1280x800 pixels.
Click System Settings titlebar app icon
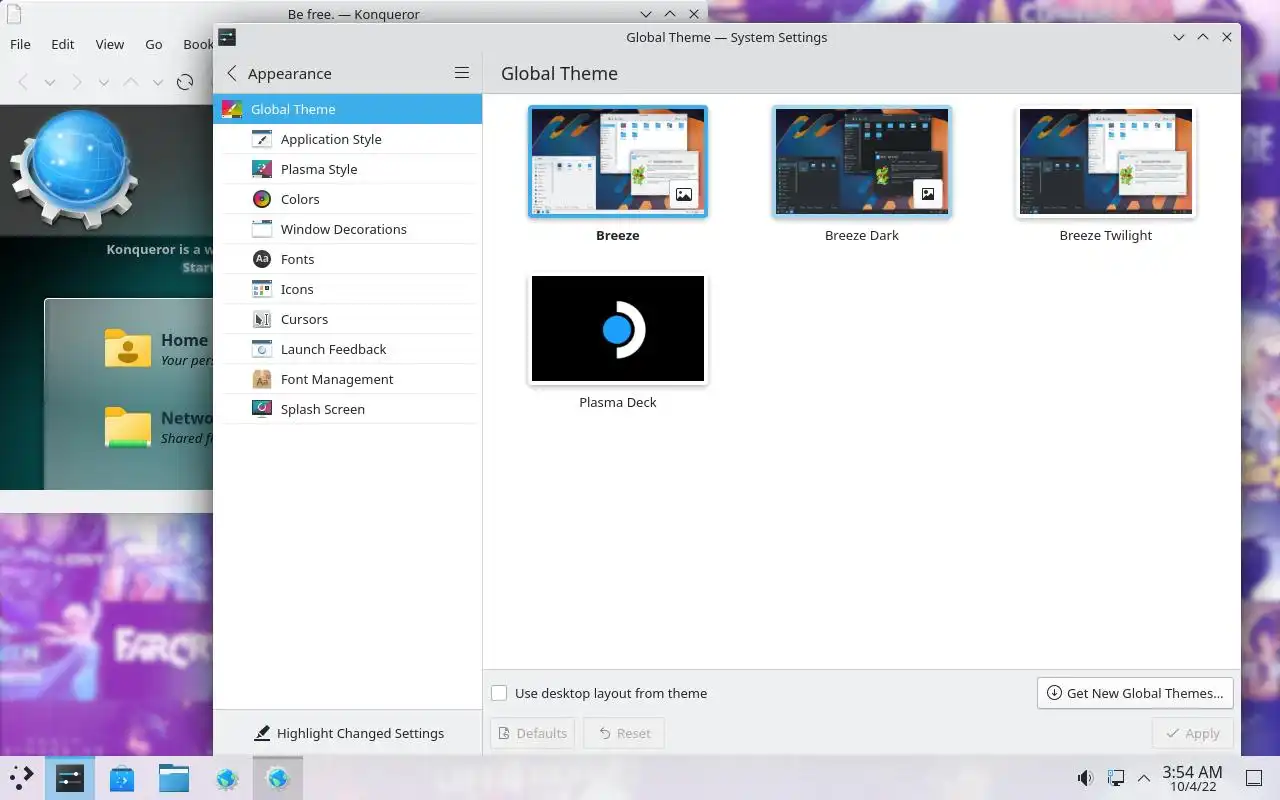(x=227, y=37)
